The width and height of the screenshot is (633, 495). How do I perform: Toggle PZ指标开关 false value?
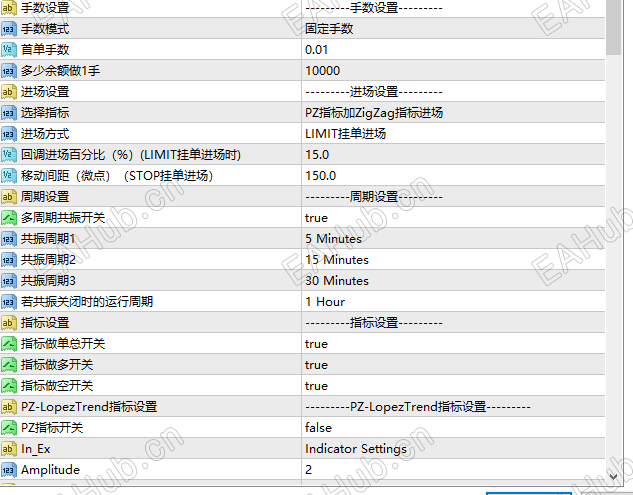(x=453, y=428)
